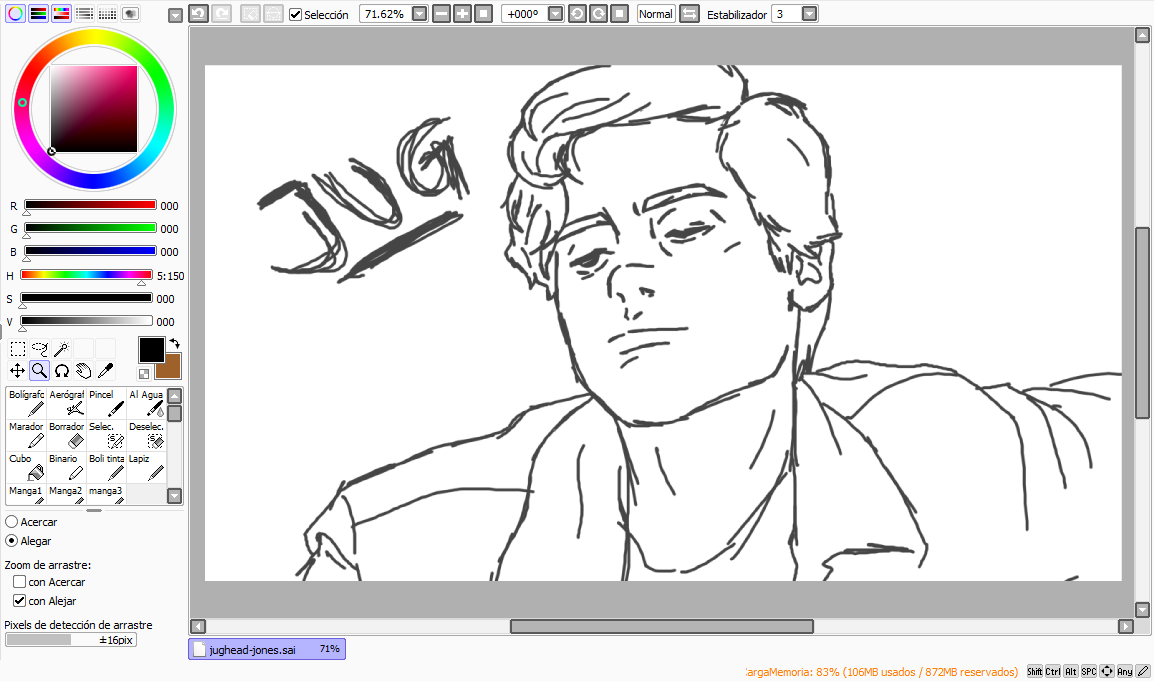Click the Redo arrow button
1154x686 pixels.
221,13
